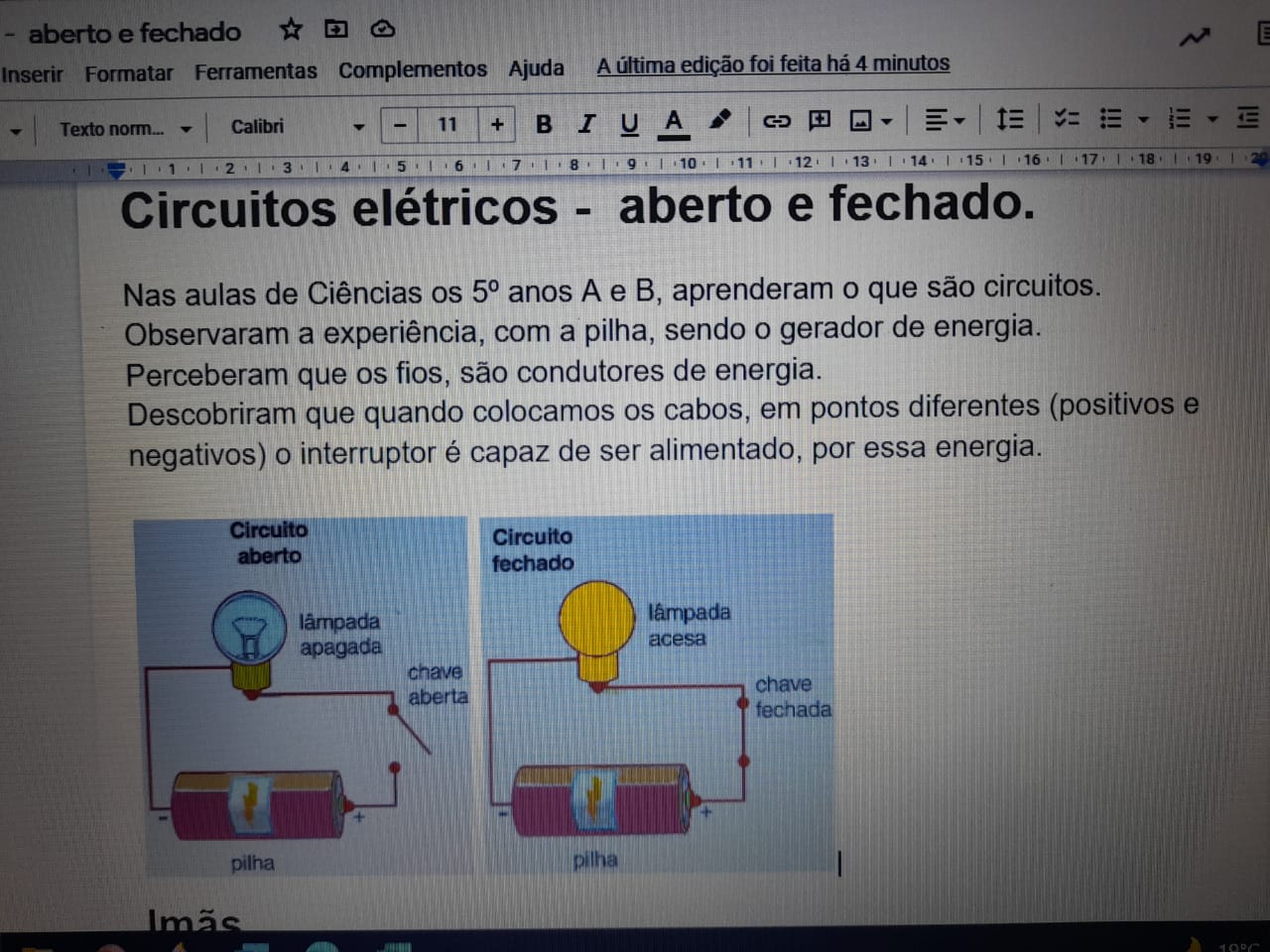Open the Ajuda menu
The height and width of the screenshot is (952, 1270).
tap(536, 68)
